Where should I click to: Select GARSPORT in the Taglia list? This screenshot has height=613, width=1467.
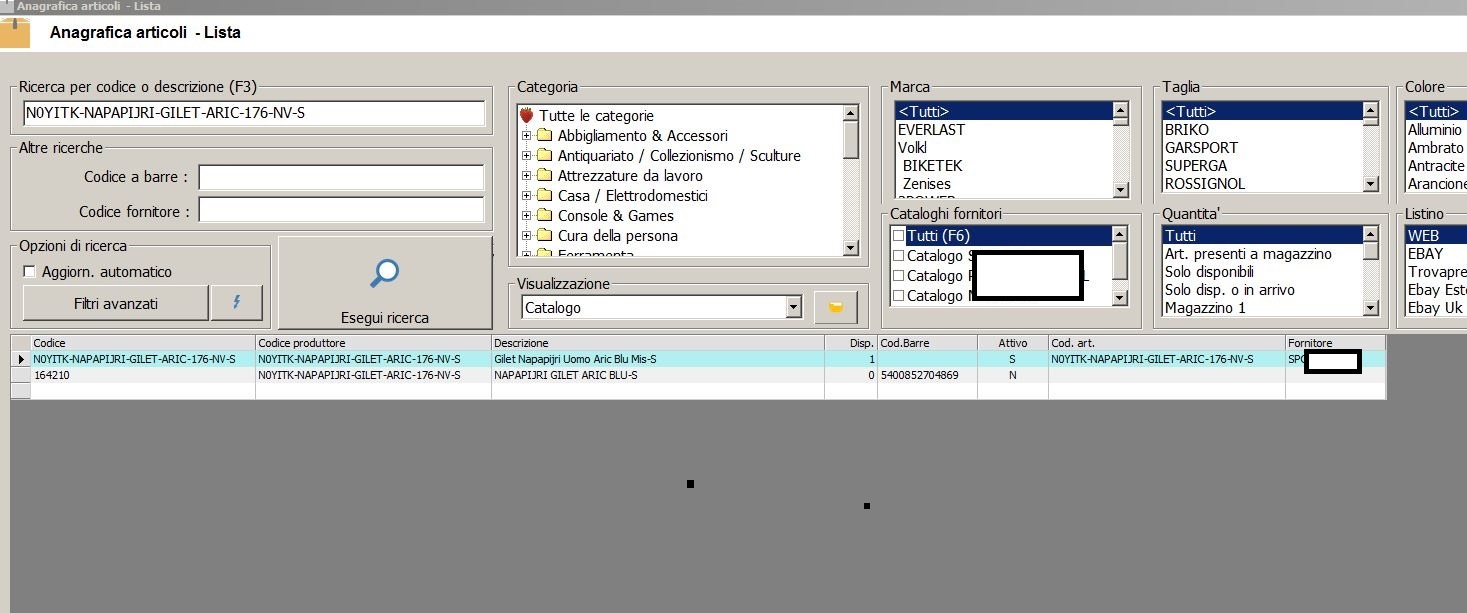pos(1201,148)
